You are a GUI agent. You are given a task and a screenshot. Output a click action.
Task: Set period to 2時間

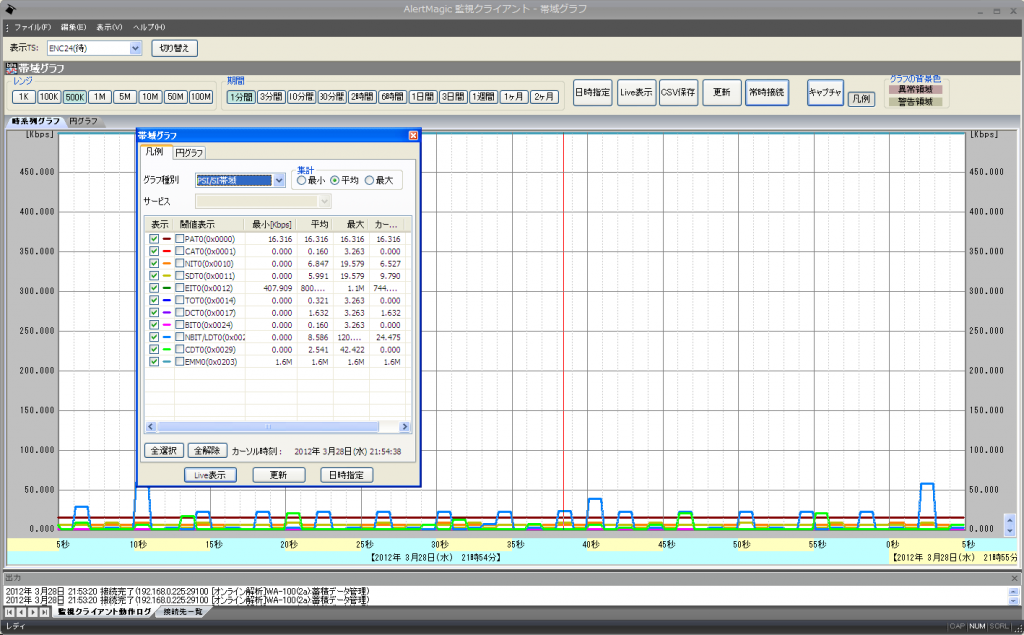click(362, 97)
